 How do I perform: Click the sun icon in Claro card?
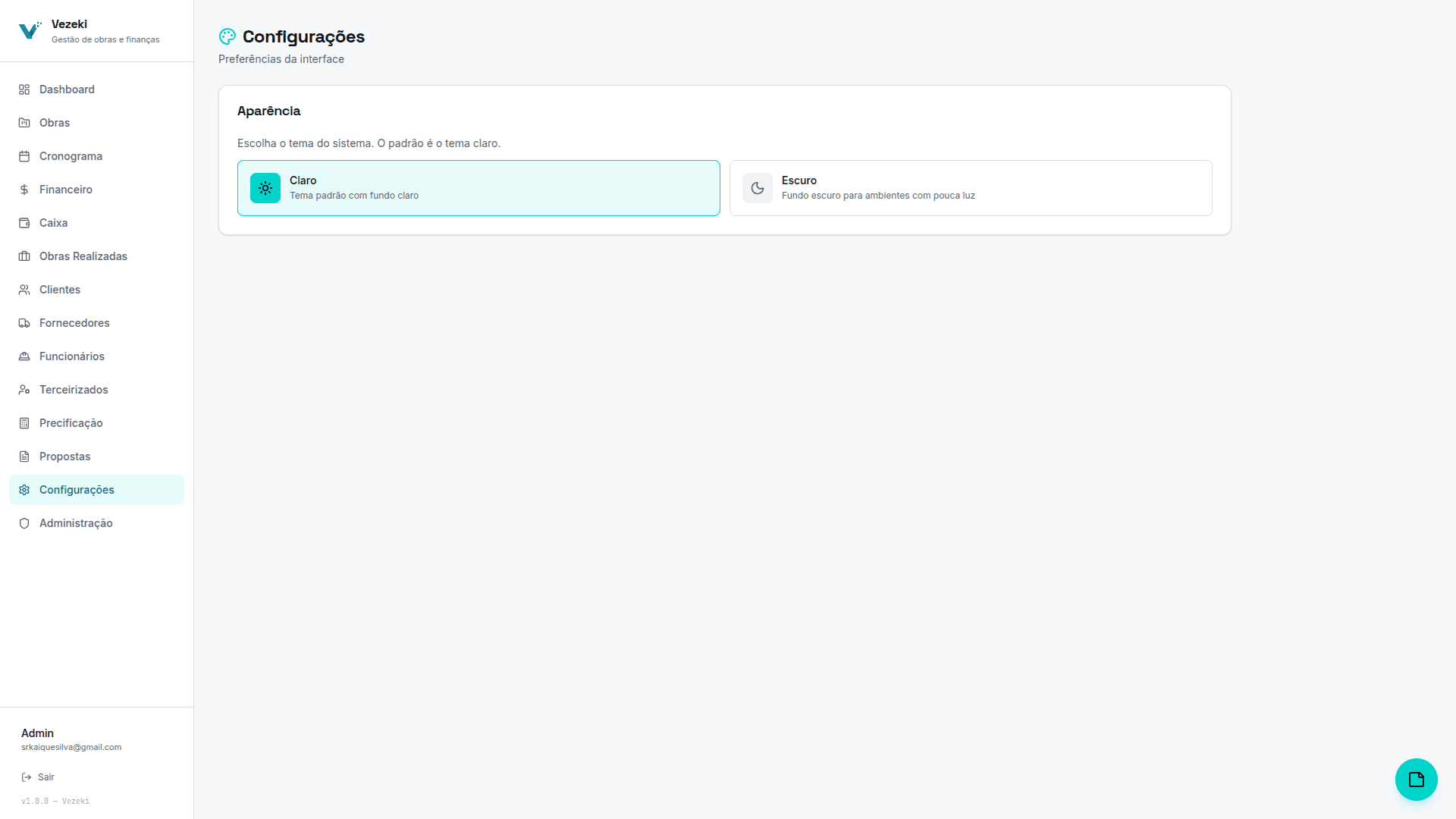pos(265,188)
